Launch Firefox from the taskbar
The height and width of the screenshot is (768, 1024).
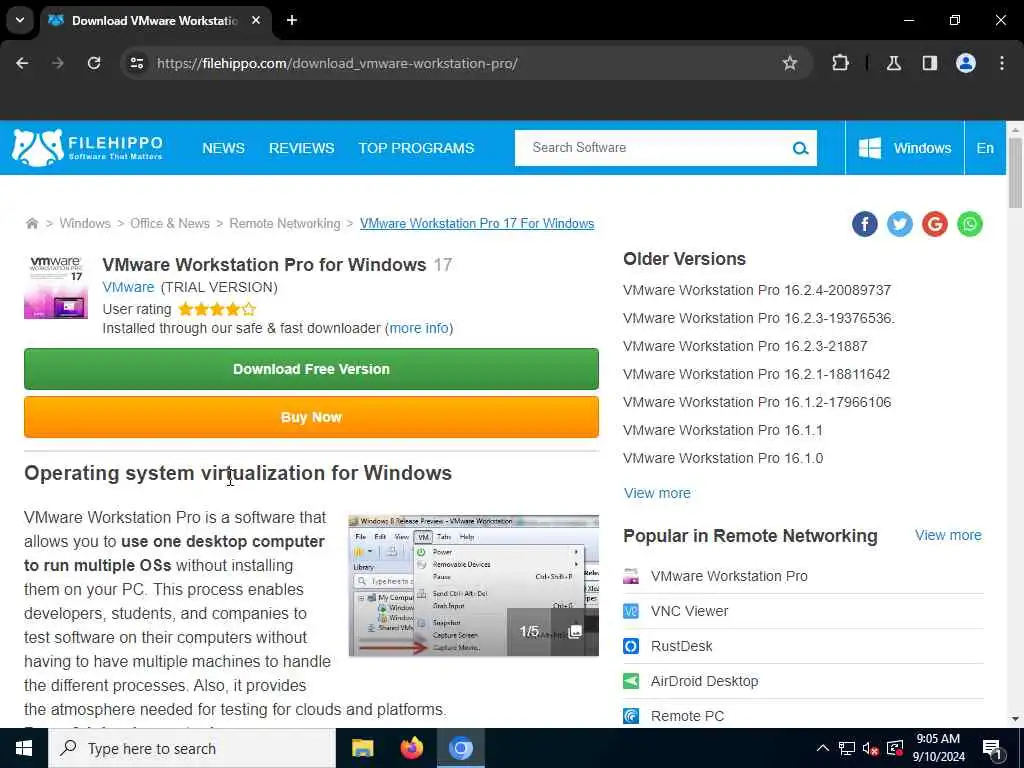pos(411,748)
